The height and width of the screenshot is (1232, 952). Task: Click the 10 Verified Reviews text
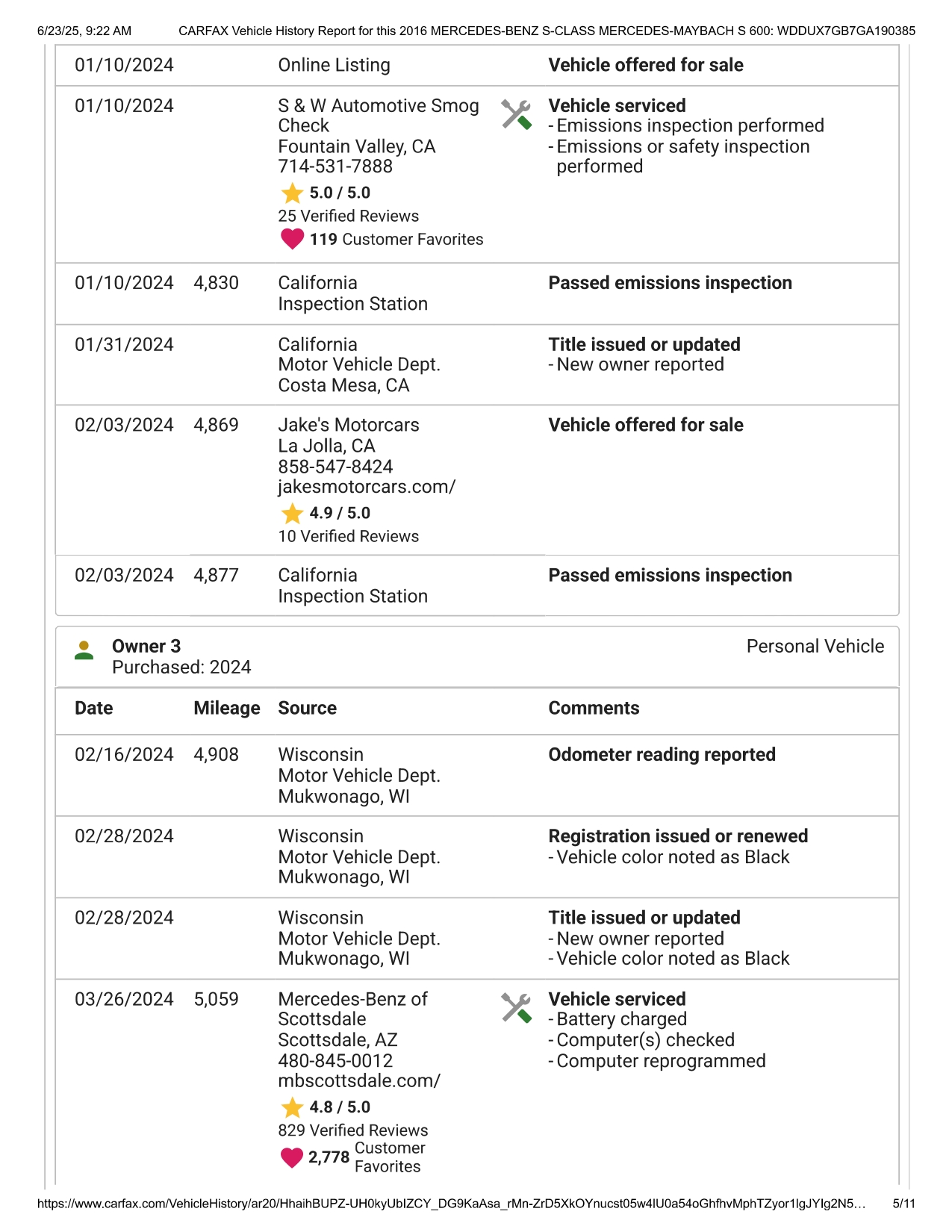click(x=348, y=536)
